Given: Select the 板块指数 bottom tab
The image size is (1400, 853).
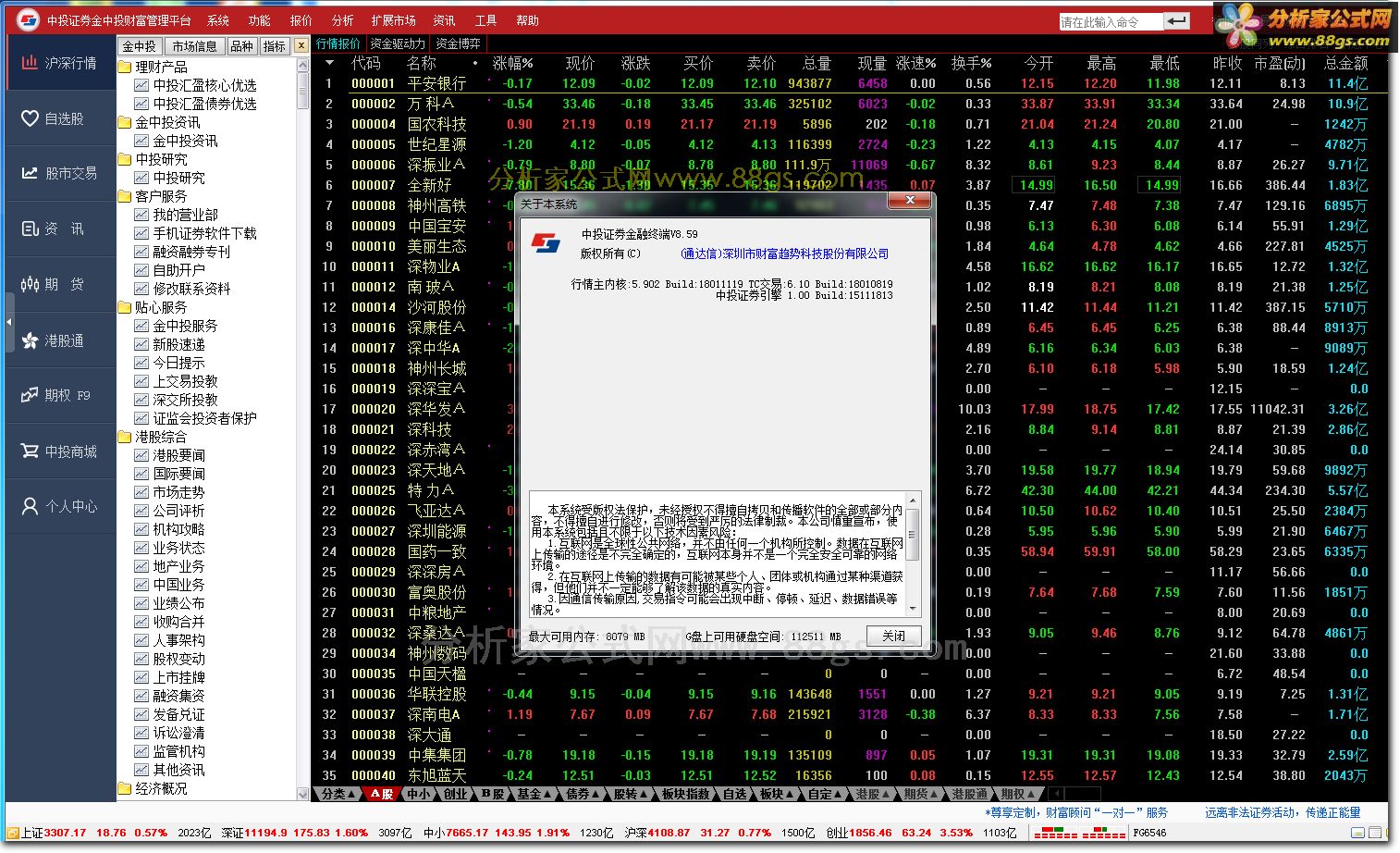Looking at the screenshot, I should [x=685, y=794].
